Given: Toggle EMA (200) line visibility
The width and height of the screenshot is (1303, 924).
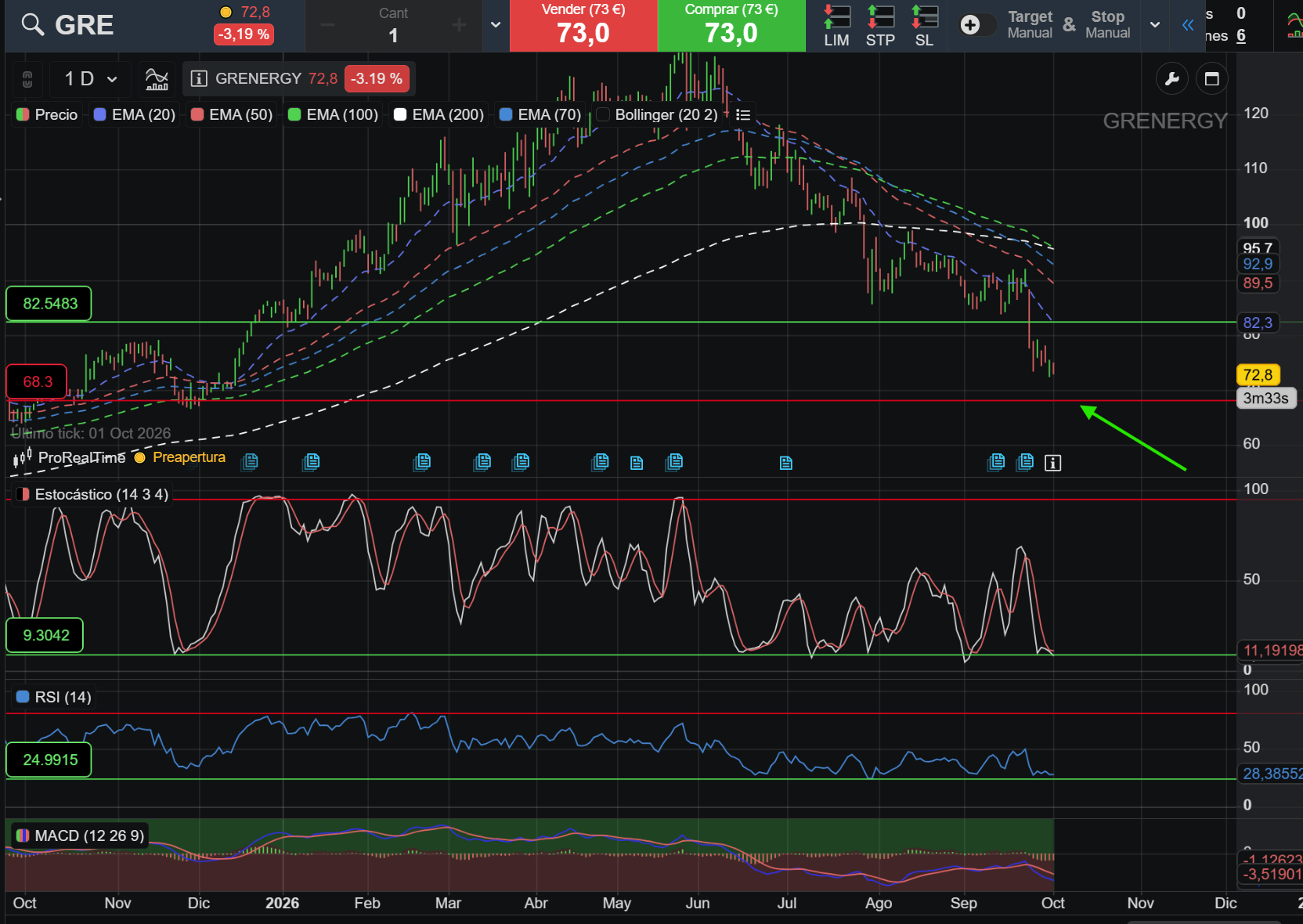Looking at the screenshot, I should coord(439,115).
